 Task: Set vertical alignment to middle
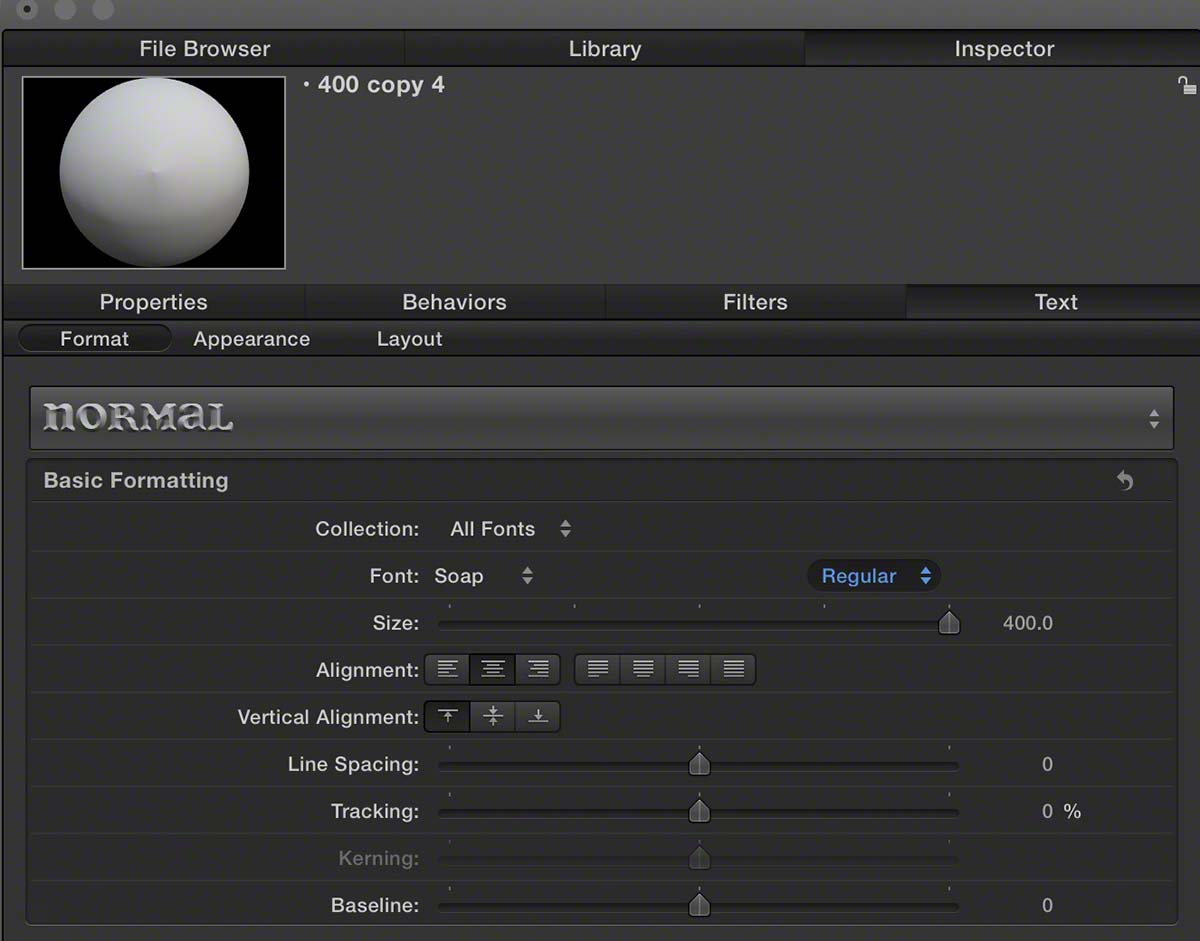pyautogui.click(x=493, y=716)
